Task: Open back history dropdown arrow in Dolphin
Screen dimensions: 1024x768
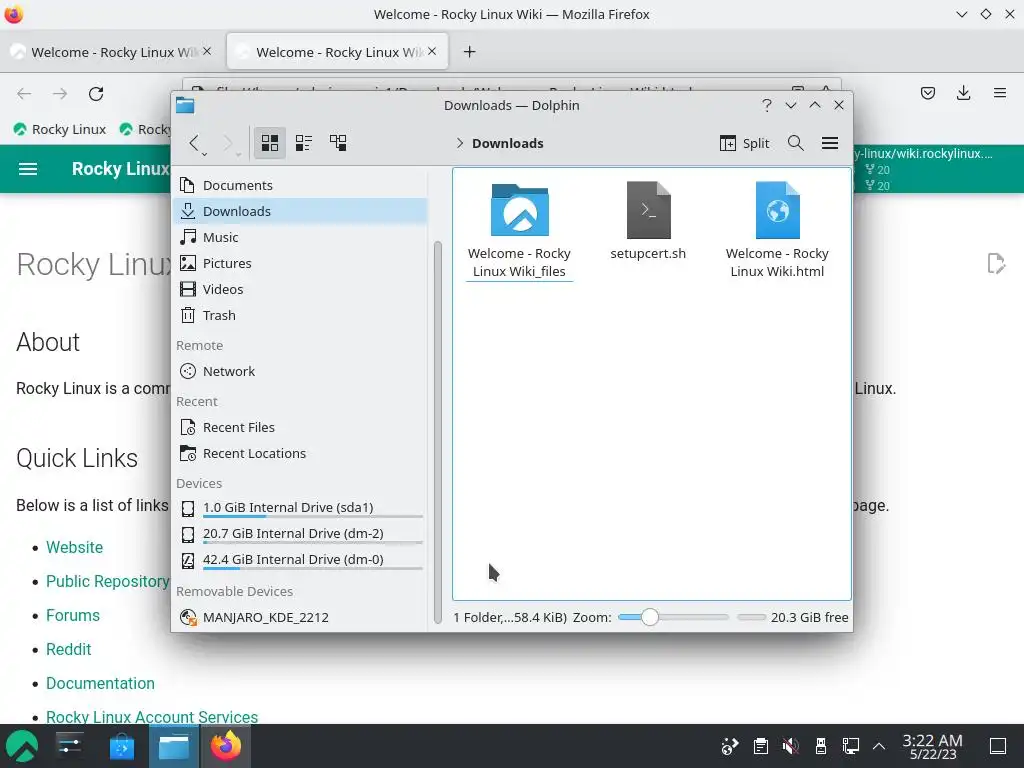Action: click(x=205, y=154)
